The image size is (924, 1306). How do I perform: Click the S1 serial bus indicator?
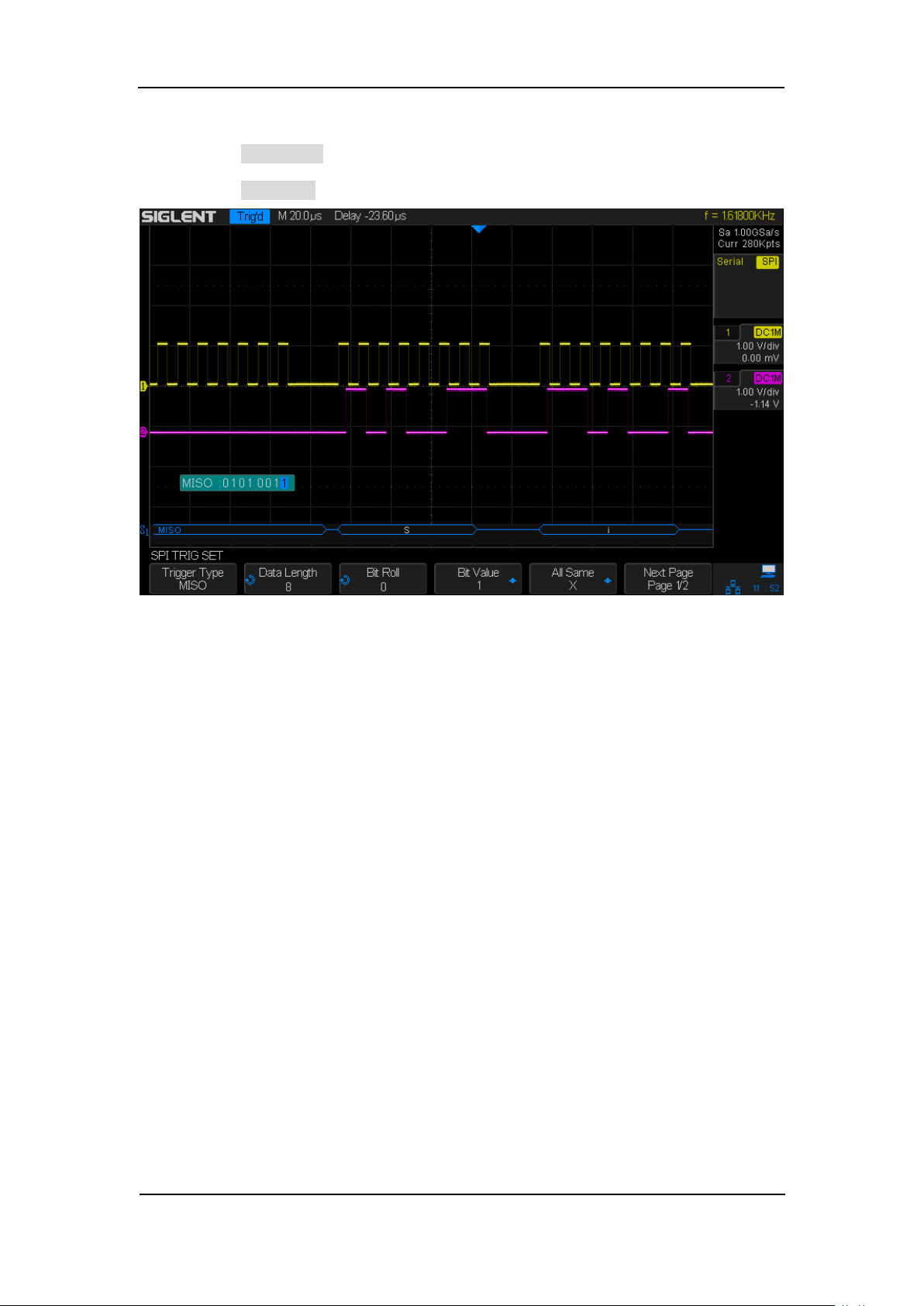[144, 530]
